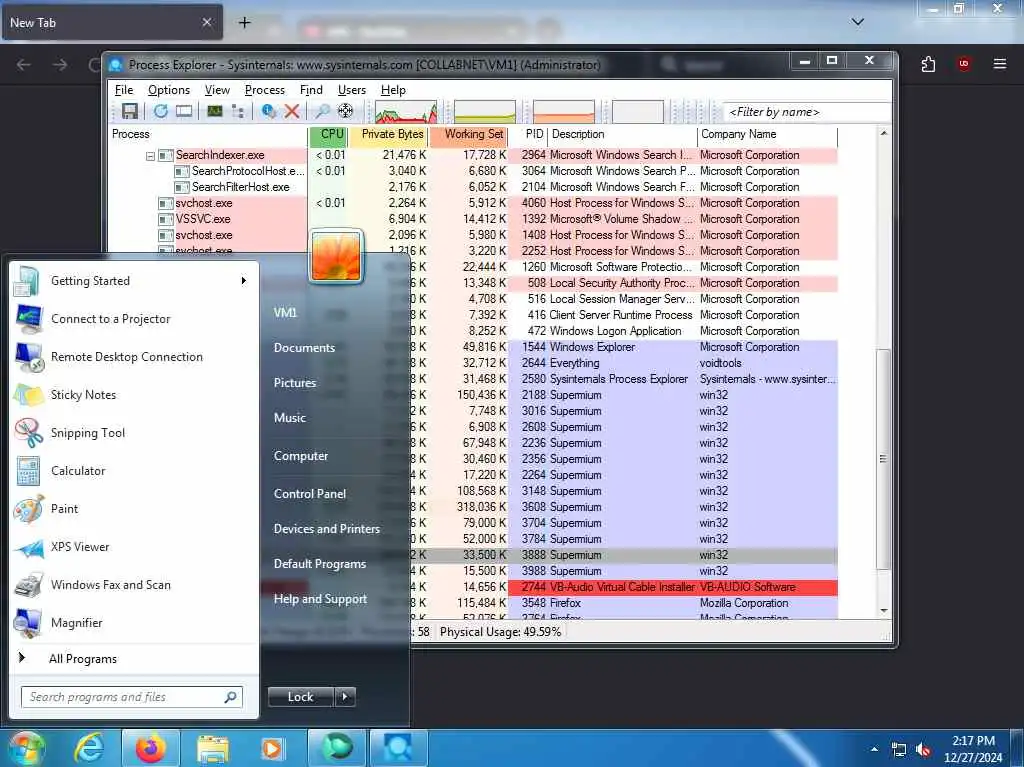1024x767 pixels.
Task: Expand All Programs in Start menu
Action: [x=133, y=659]
